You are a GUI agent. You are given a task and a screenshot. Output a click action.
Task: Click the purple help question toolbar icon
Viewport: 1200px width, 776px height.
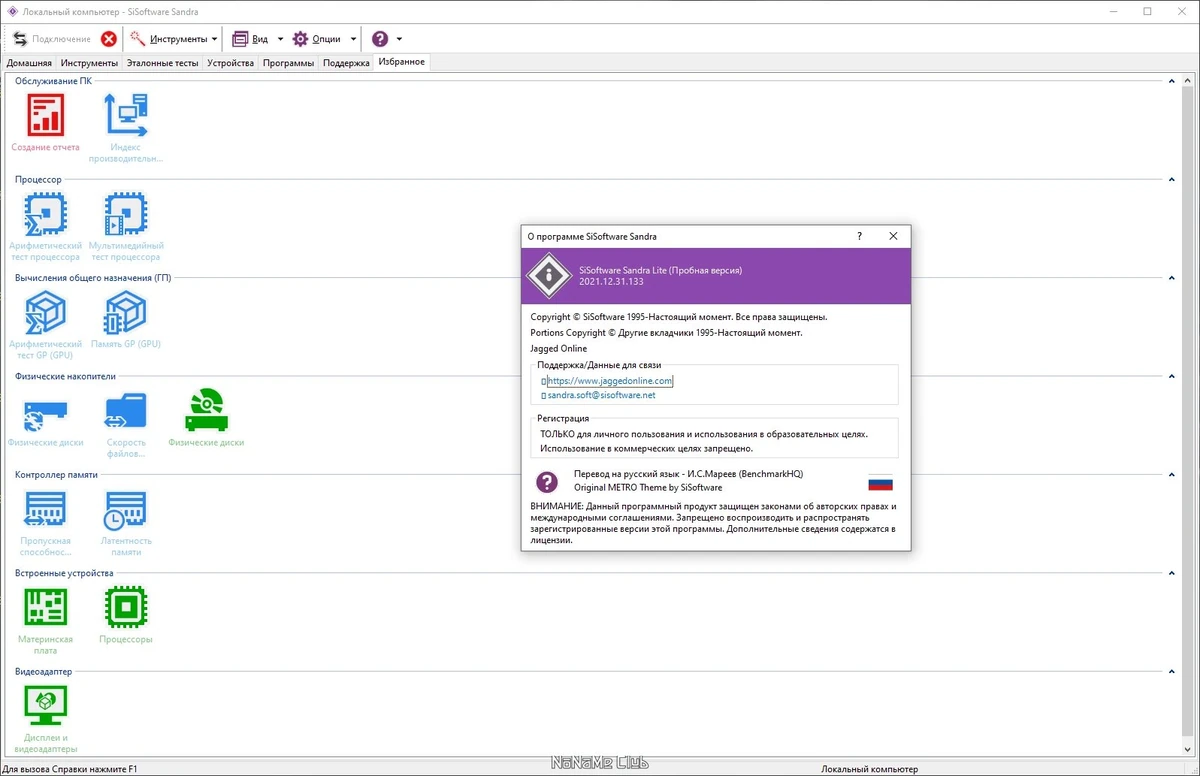(380, 39)
